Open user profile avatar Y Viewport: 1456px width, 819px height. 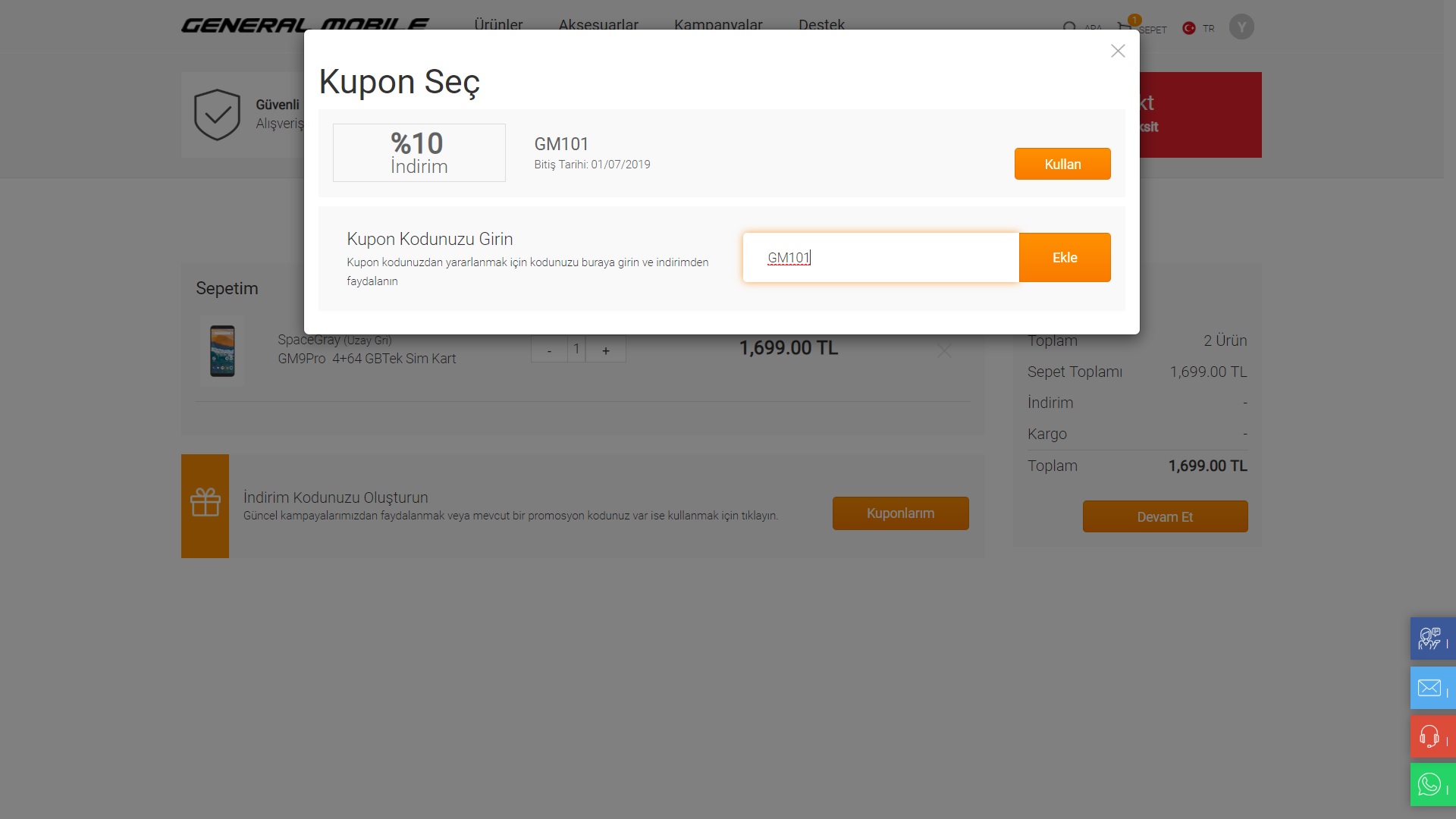point(1241,27)
